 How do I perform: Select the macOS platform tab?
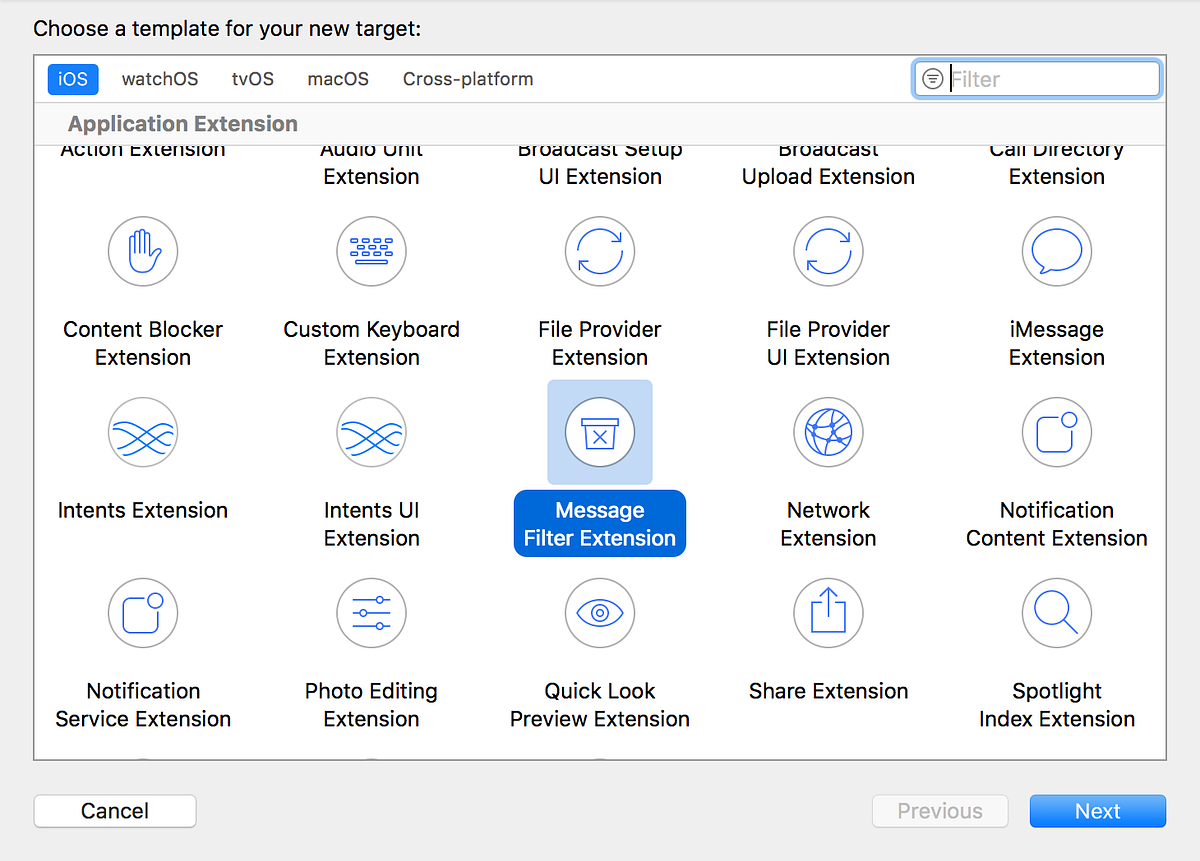click(338, 79)
